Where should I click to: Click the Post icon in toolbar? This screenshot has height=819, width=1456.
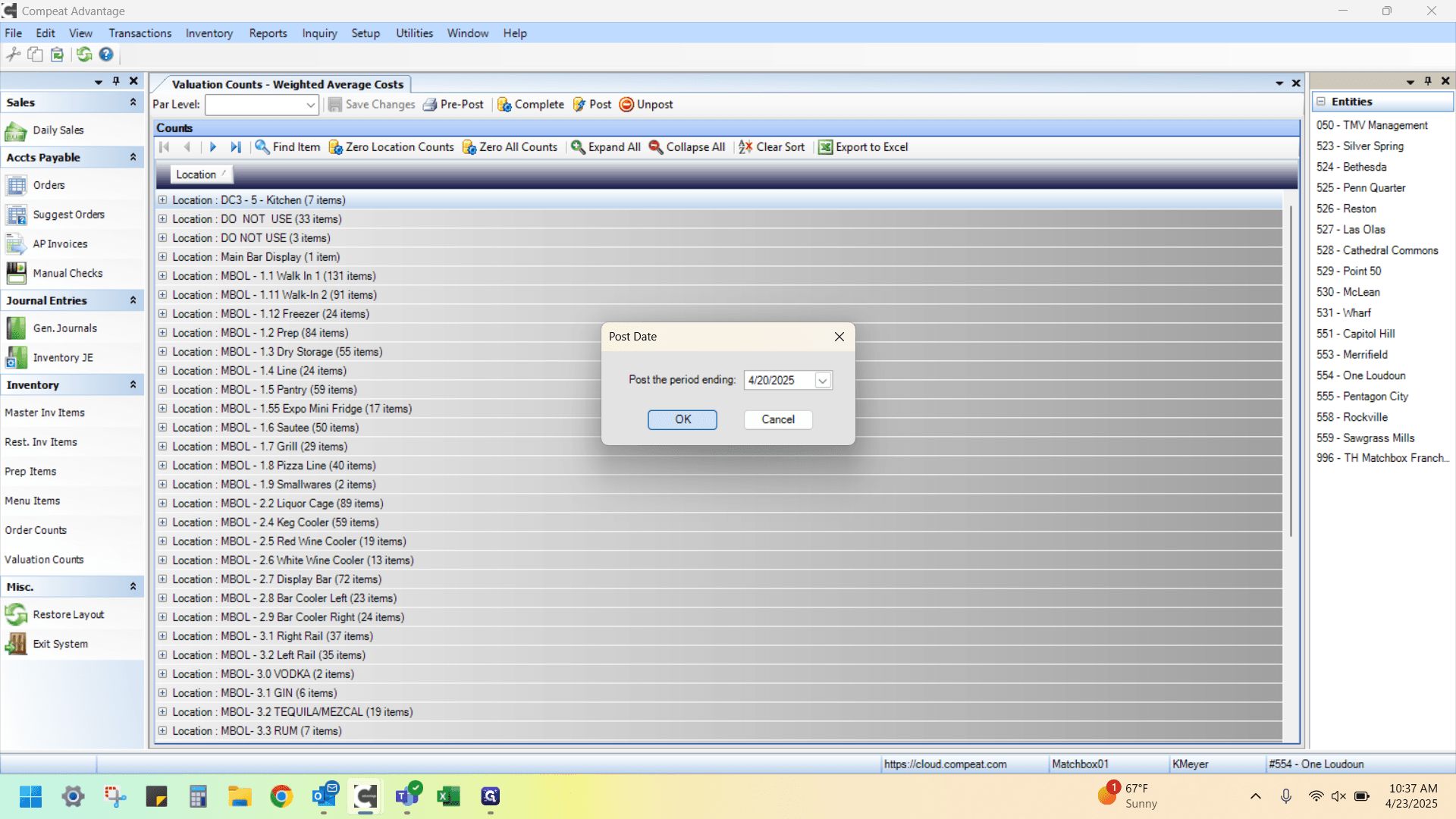579,105
